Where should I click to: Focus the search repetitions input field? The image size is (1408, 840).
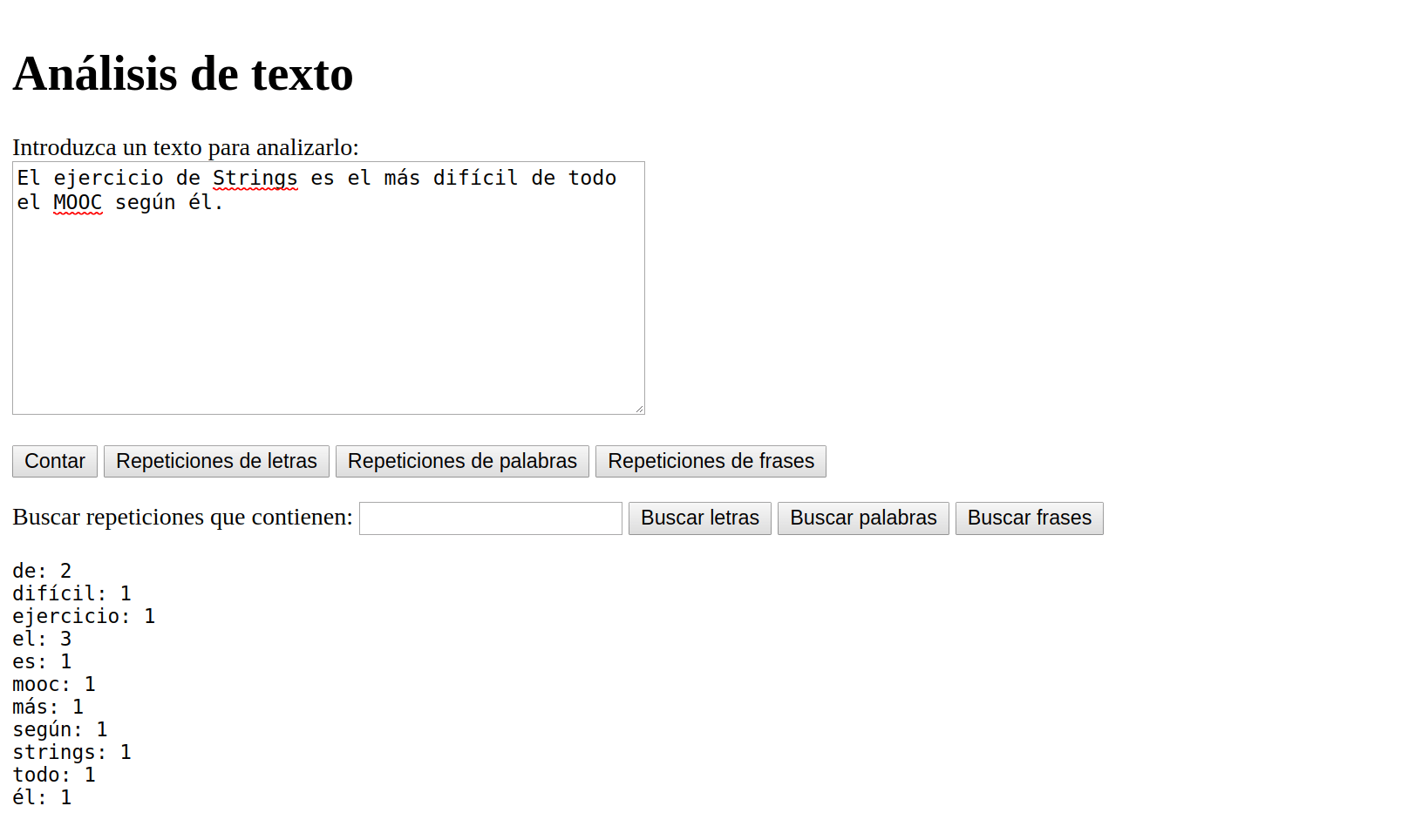491,518
